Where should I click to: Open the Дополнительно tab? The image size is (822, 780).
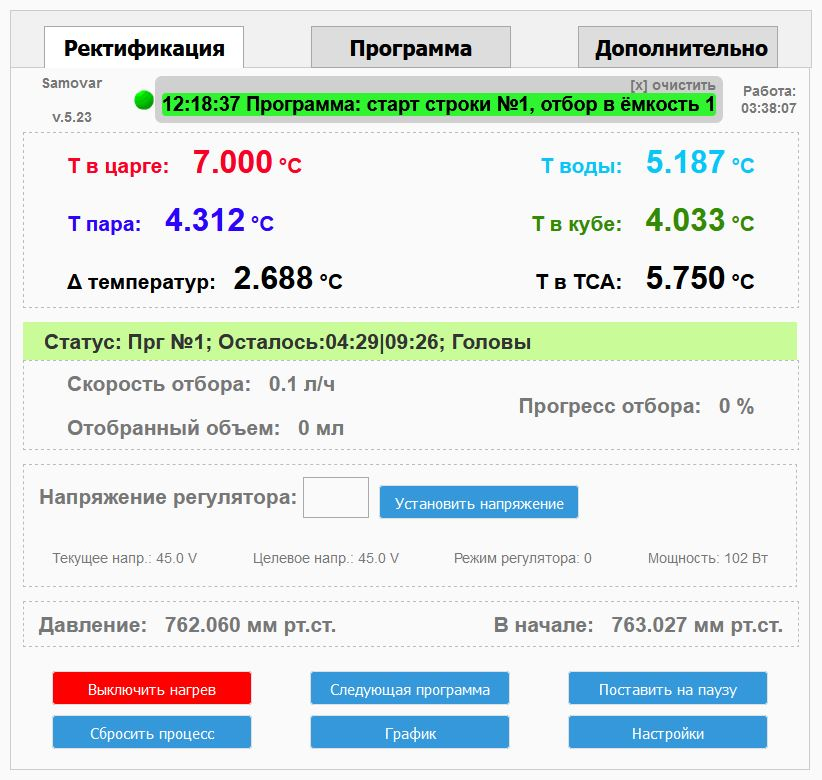click(677, 48)
